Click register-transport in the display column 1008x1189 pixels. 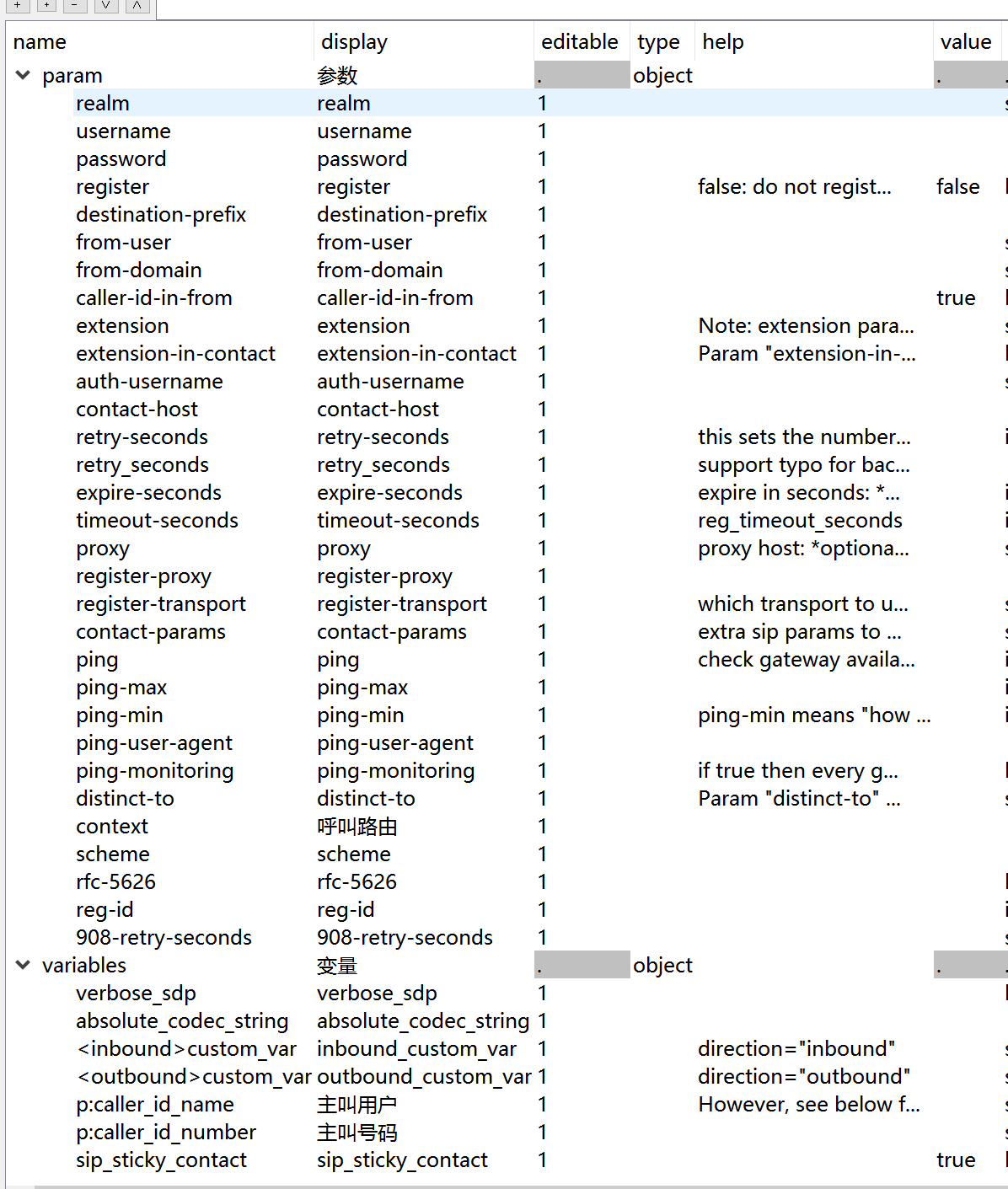(x=402, y=604)
